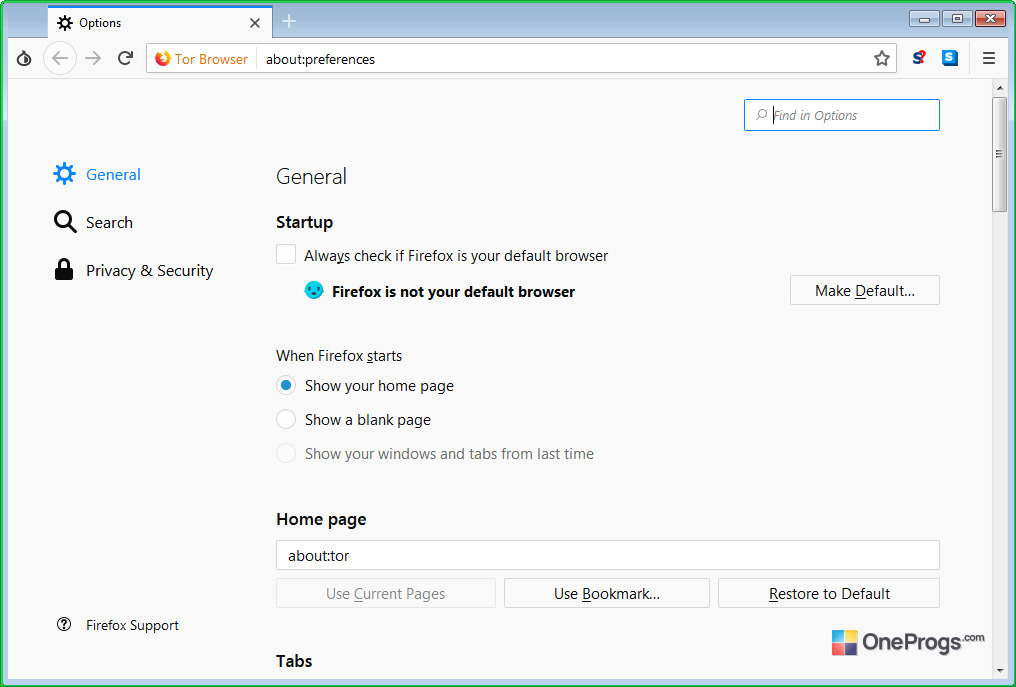Click the gear icon beside General
The width and height of the screenshot is (1016, 687).
tap(64, 174)
